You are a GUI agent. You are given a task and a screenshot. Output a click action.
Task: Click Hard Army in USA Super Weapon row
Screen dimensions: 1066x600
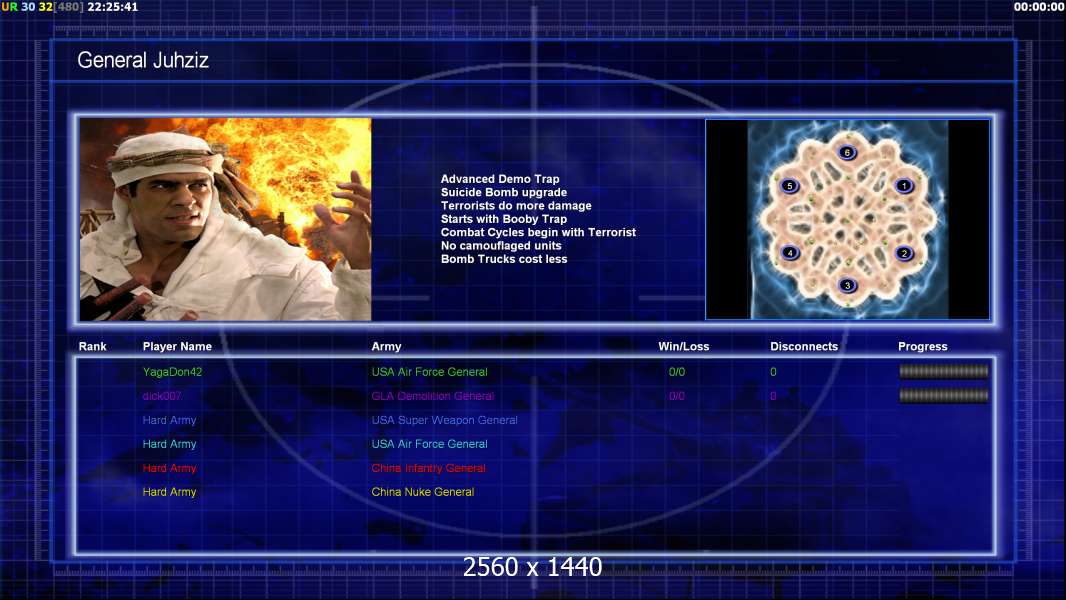169,420
